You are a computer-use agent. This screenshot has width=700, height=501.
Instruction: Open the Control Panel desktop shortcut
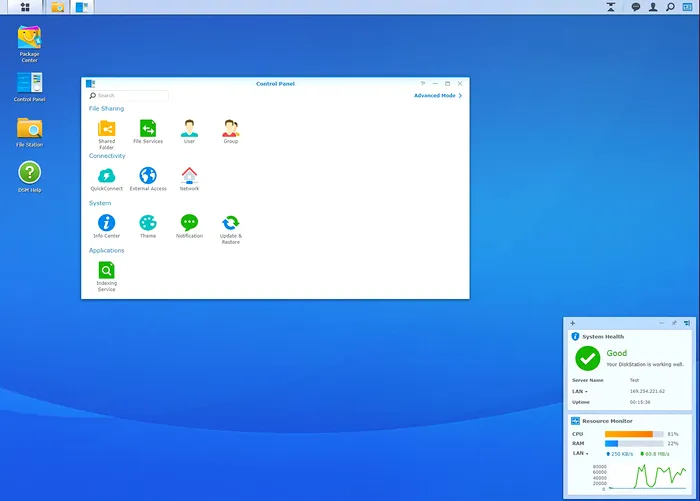29,87
